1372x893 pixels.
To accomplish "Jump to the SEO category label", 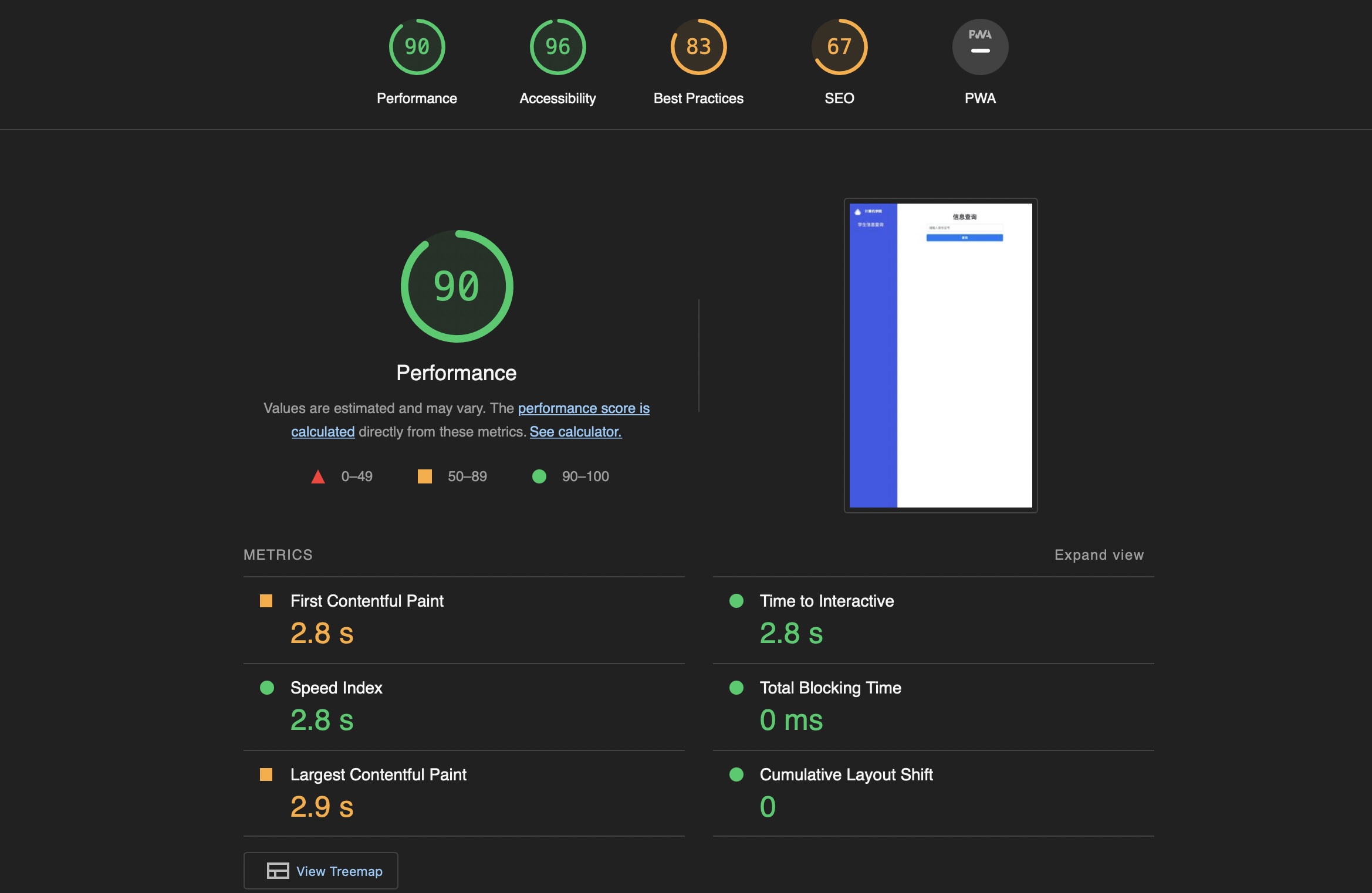I will (x=839, y=99).
